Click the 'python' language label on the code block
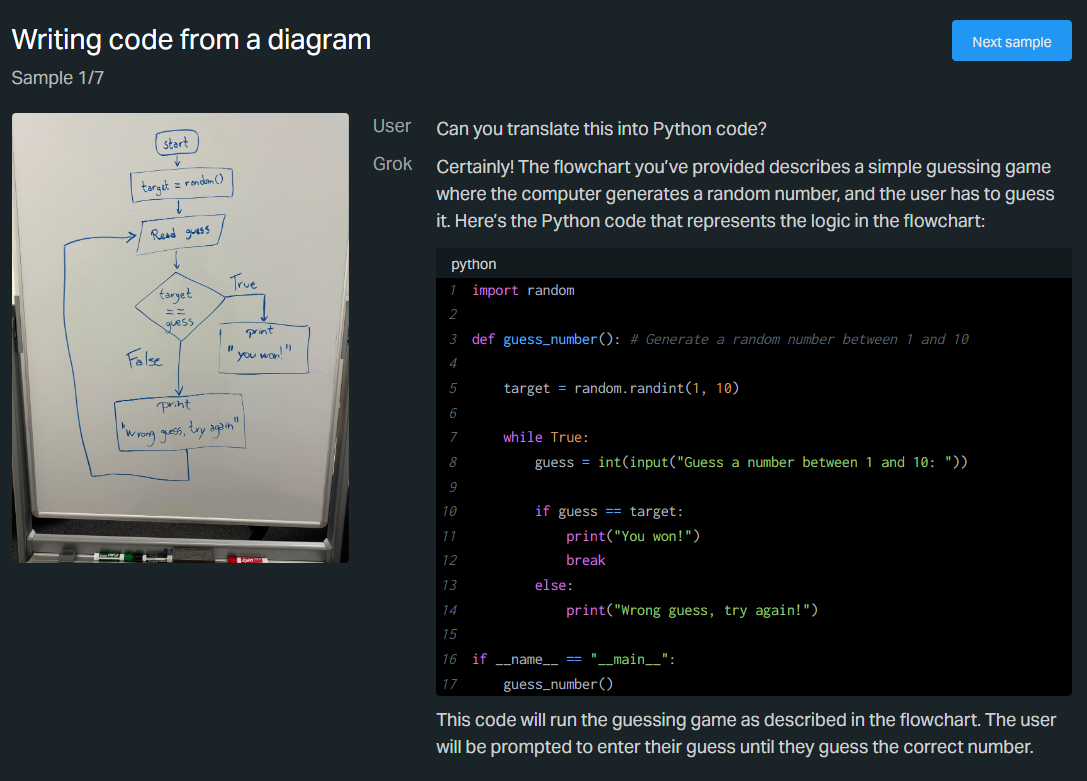 pyautogui.click(x=473, y=264)
